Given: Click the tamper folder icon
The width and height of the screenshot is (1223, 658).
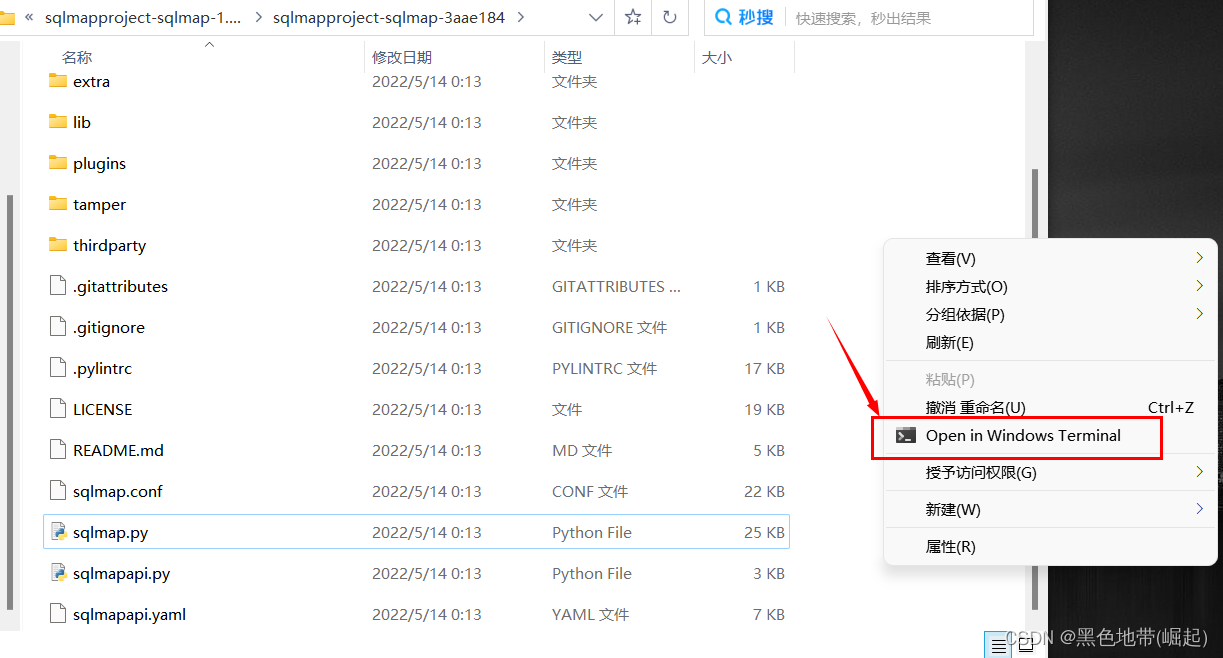Looking at the screenshot, I should [57, 204].
